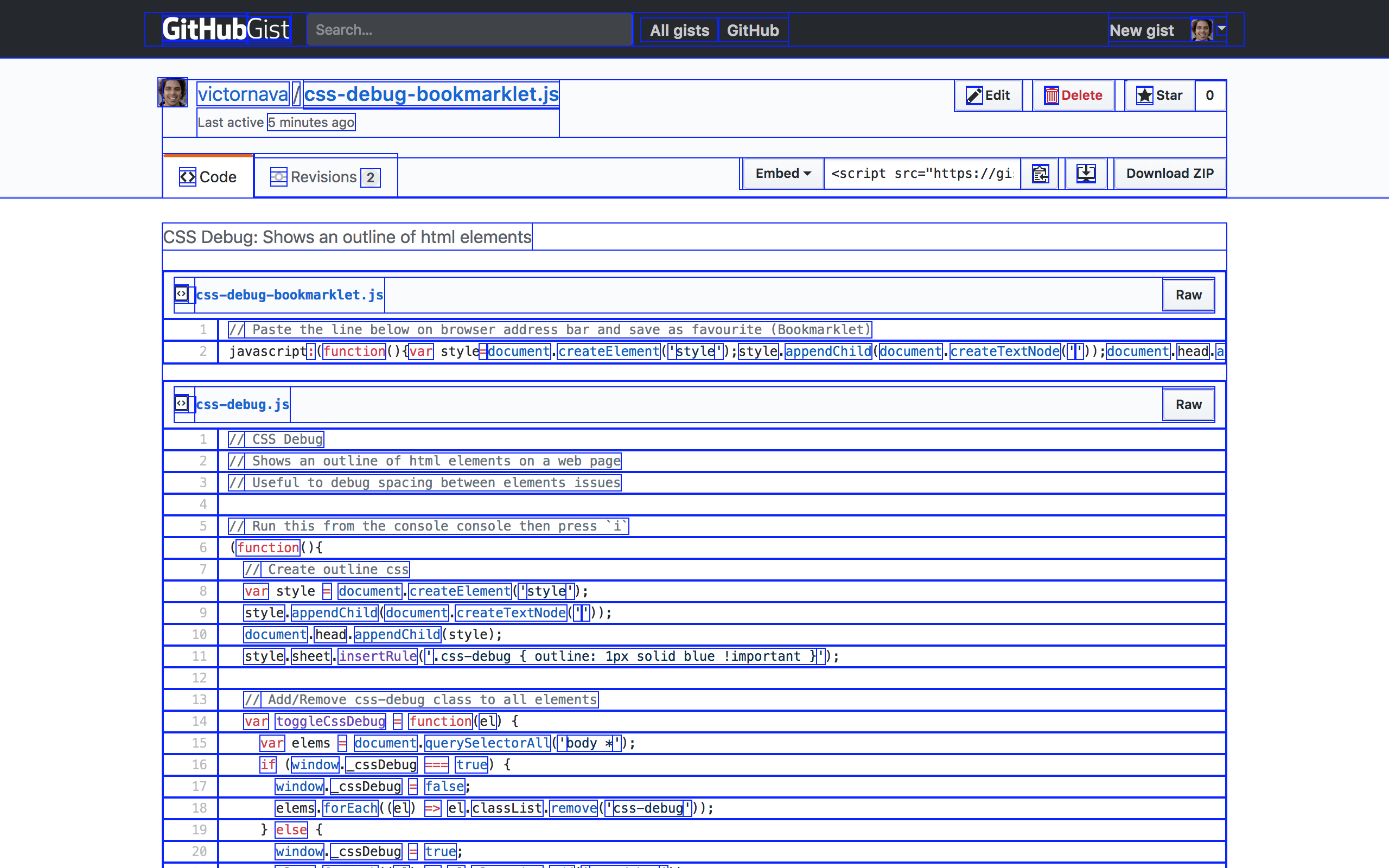This screenshot has height=868, width=1389.
Task: Click the save to desktop icon
Action: (1086, 174)
